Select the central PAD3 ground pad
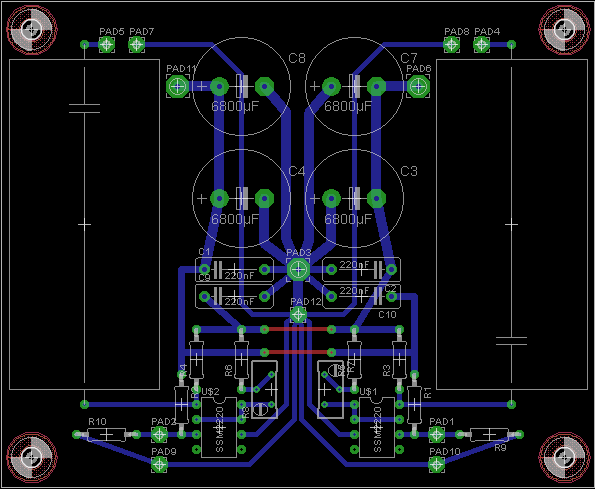This screenshot has height=489, width=595. (x=298, y=270)
